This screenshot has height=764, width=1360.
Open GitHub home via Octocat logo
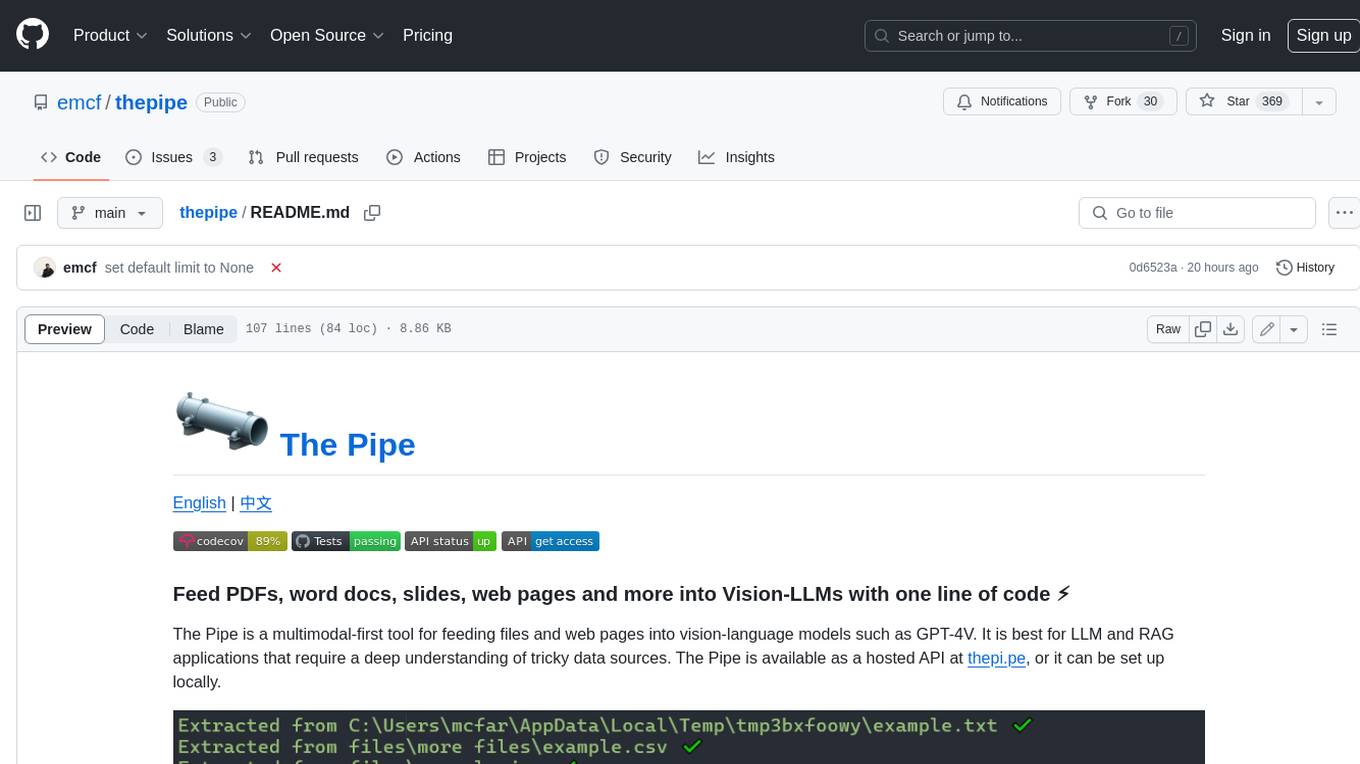tap(33, 35)
